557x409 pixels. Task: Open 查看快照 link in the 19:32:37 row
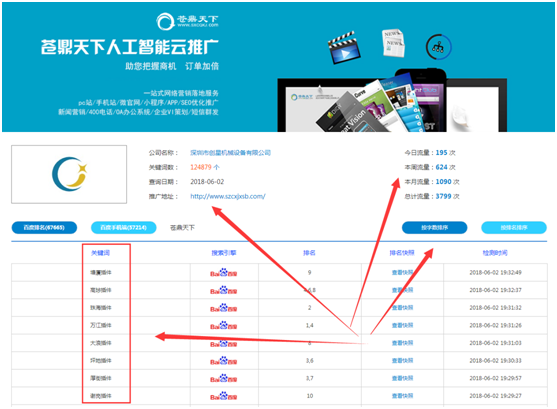402,290
